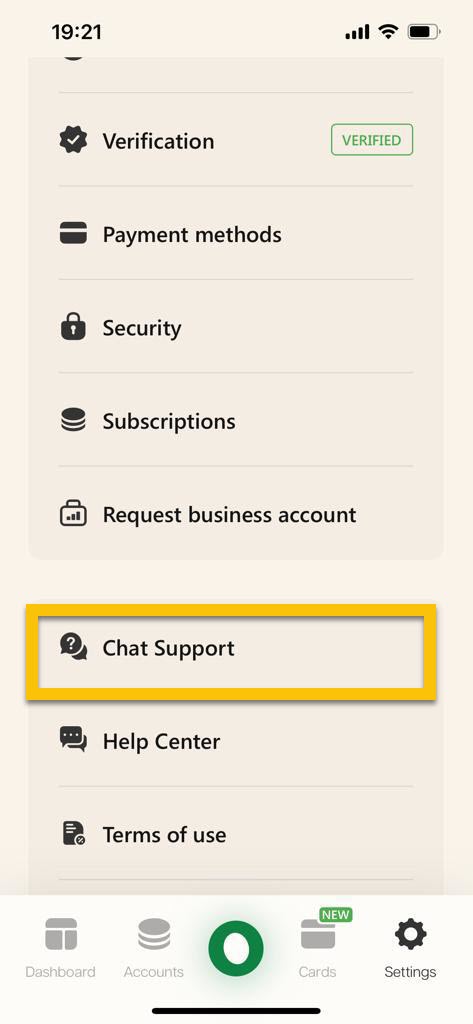The image size is (473, 1024).
Task: Select Request business account
Action: [236, 513]
